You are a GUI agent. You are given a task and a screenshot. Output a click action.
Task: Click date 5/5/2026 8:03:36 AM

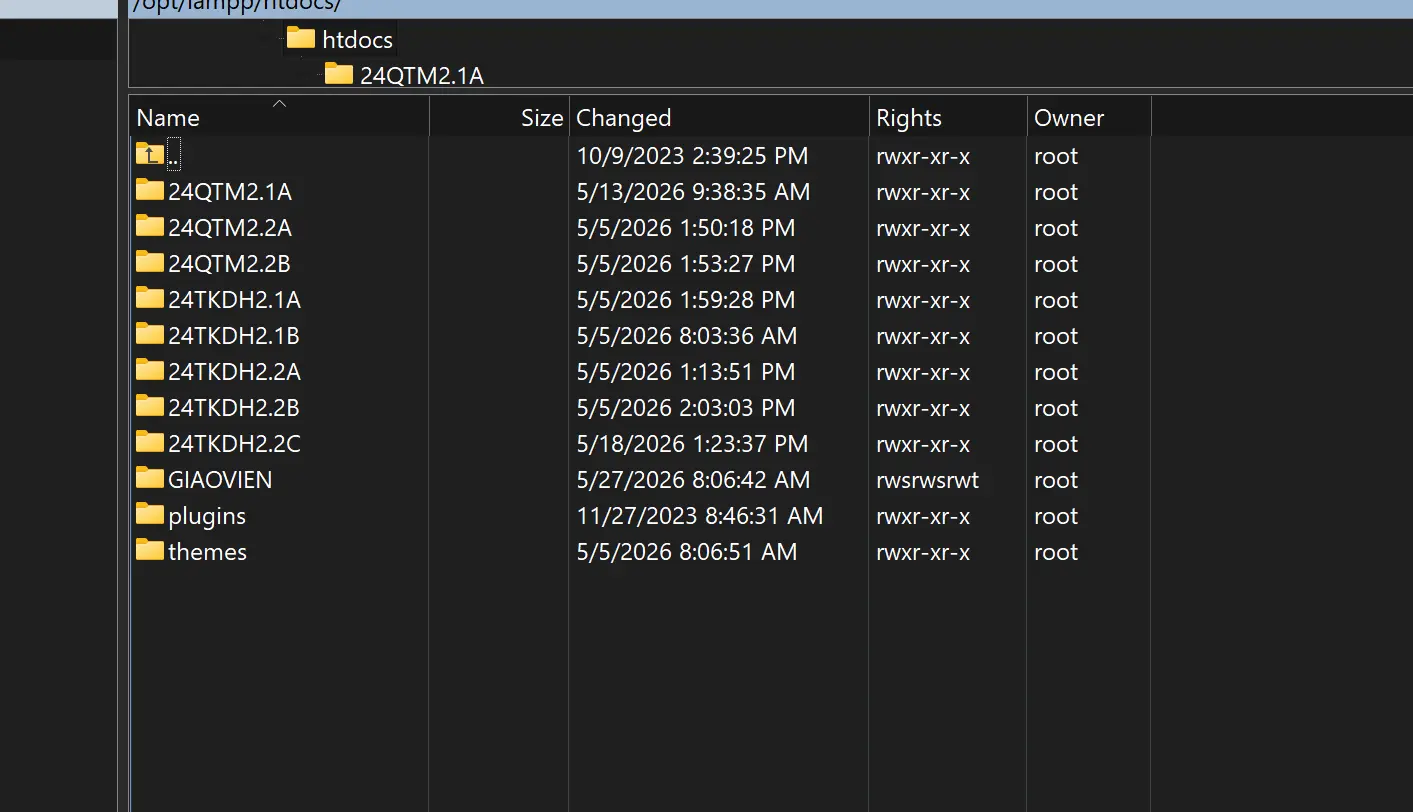[x=687, y=336]
